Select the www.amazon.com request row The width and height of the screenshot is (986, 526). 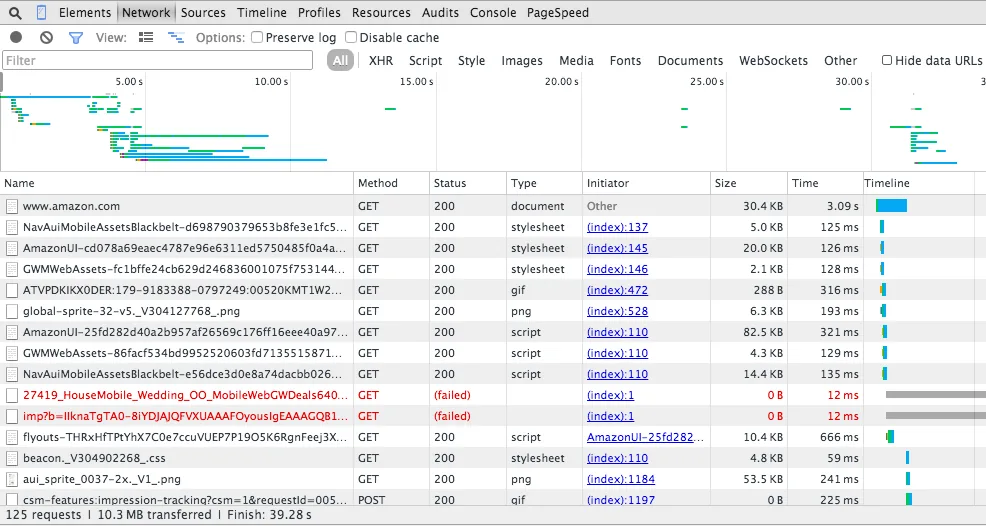[493, 206]
